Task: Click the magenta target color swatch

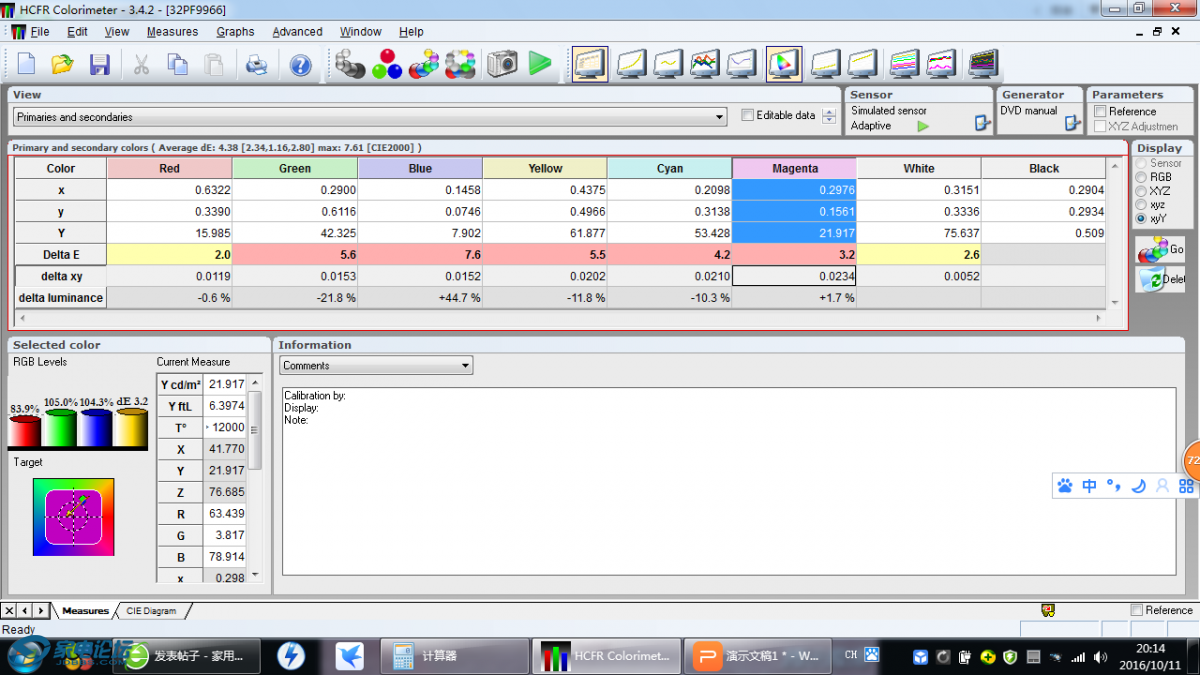Action: [x=73, y=517]
